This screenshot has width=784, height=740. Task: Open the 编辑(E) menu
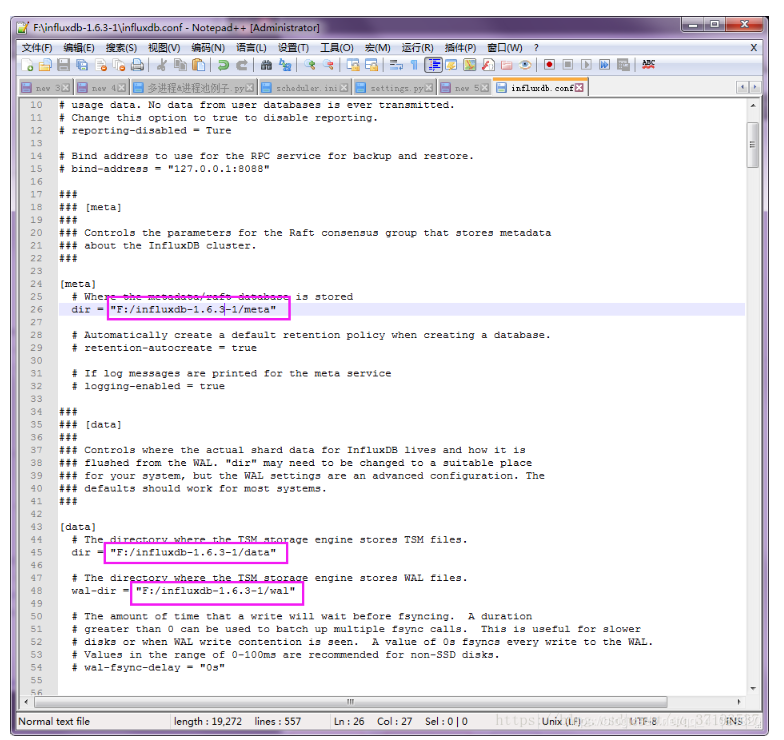[79, 48]
